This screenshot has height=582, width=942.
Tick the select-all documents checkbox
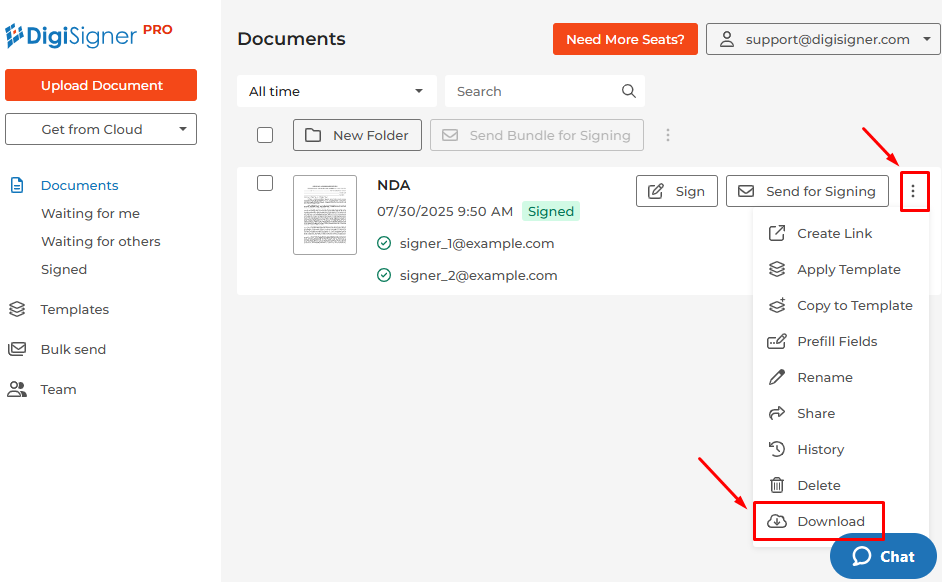click(x=265, y=135)
